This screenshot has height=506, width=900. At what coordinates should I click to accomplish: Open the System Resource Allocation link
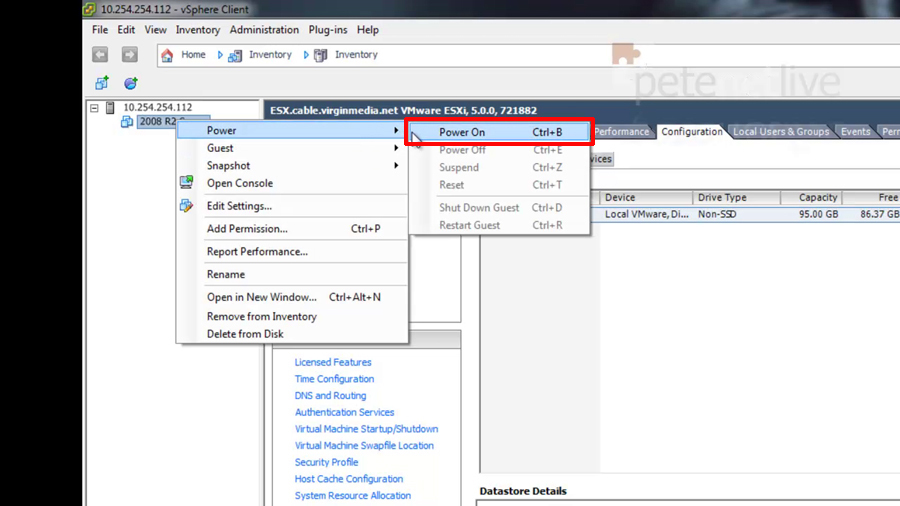click(x=352, y=495)
